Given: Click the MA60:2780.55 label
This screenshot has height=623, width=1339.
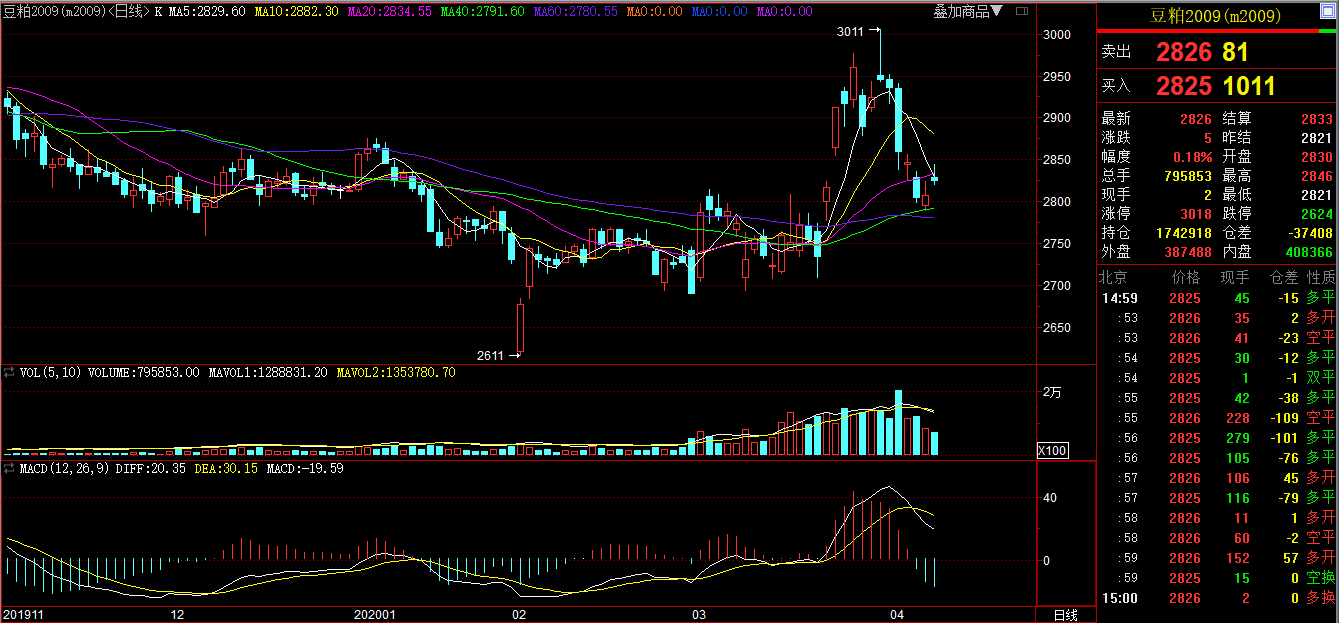Looking at the screenshot, I should click(x=574, y=12).
